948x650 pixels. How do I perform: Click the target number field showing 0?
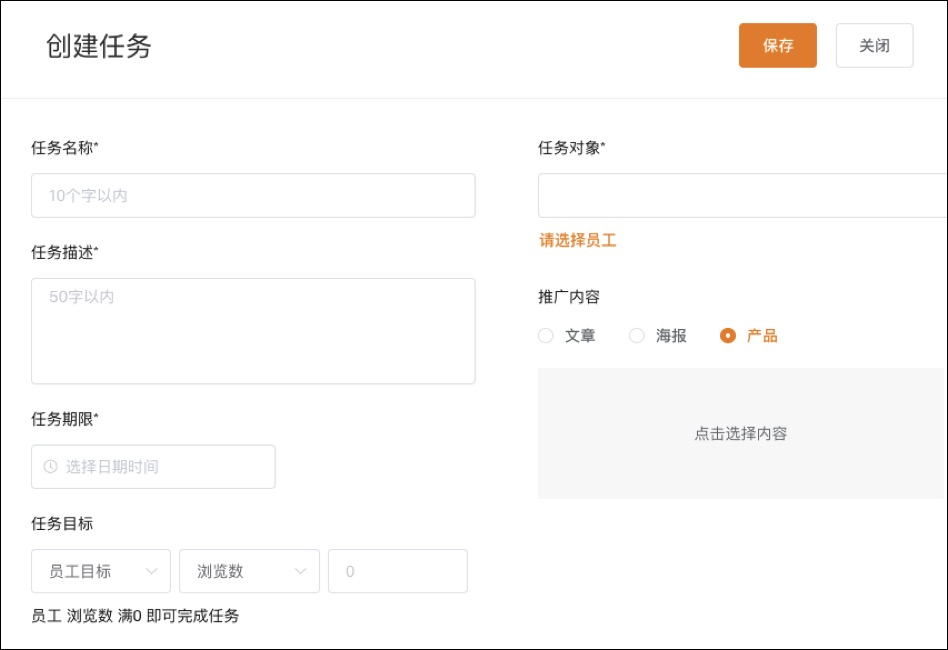pyautogui.click(x=398, y=571)
